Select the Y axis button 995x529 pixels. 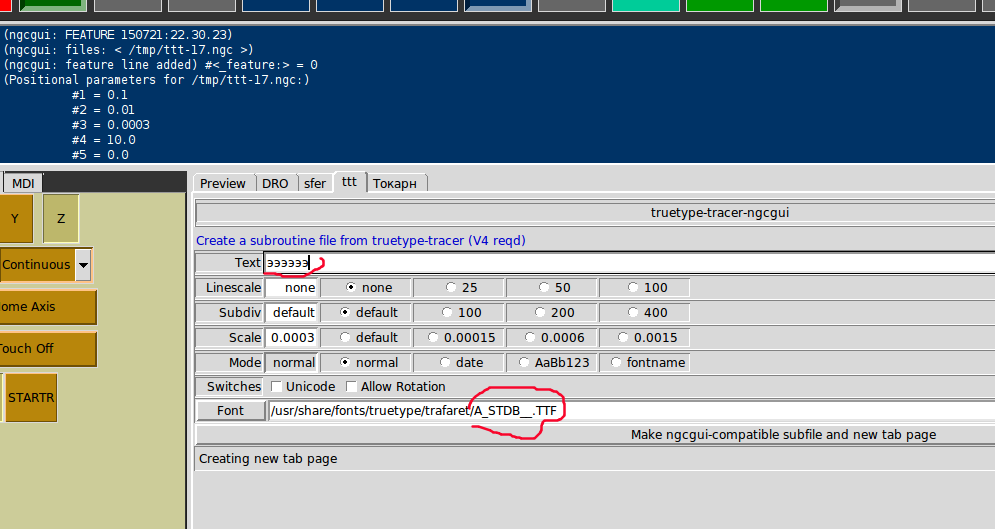click(15, 219)
